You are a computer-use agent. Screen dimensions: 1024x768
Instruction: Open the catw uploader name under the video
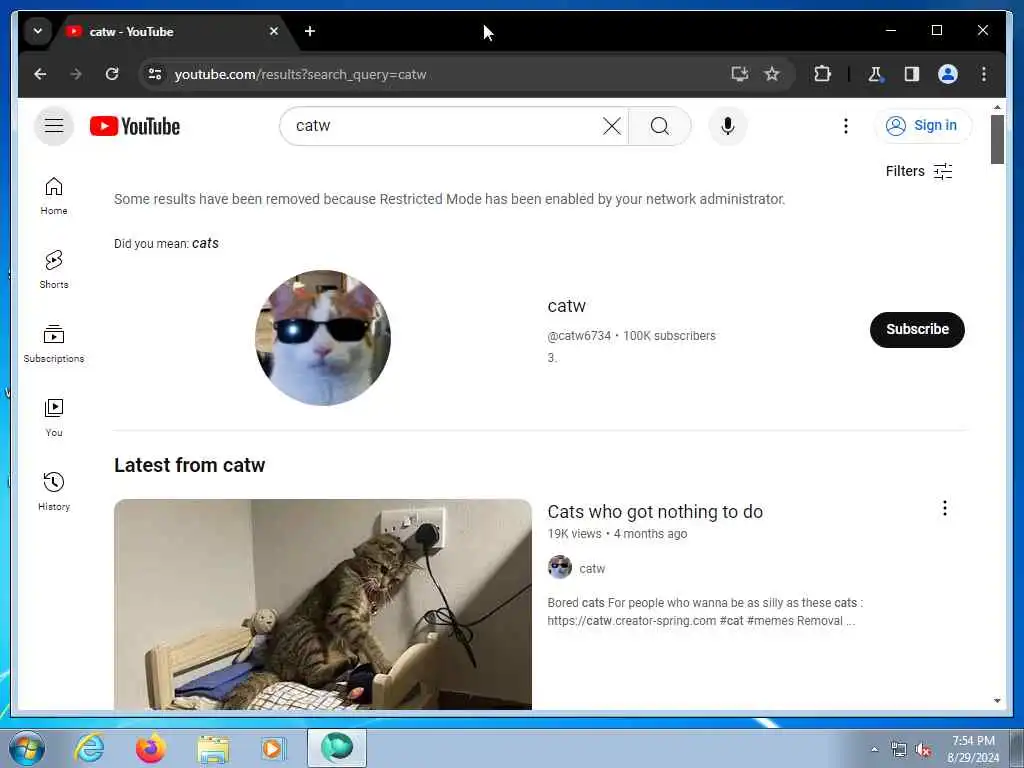592,568
